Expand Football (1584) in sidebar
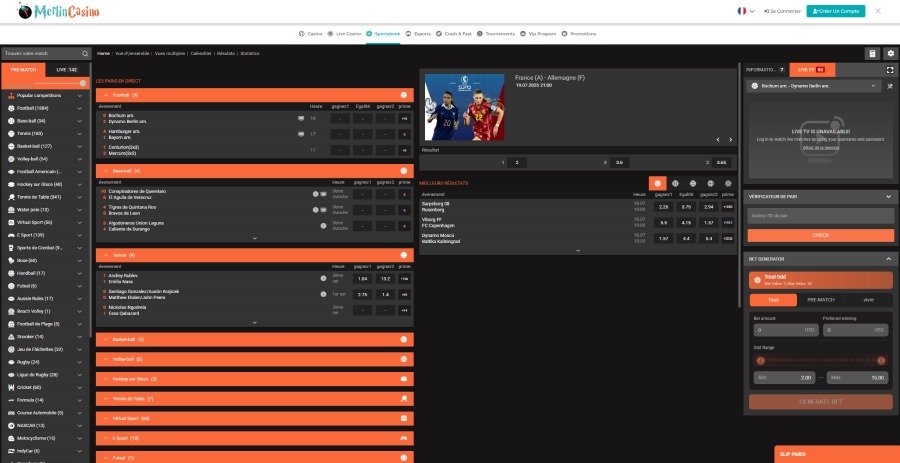This screenshot has width=900, height=463. (80, 108)
